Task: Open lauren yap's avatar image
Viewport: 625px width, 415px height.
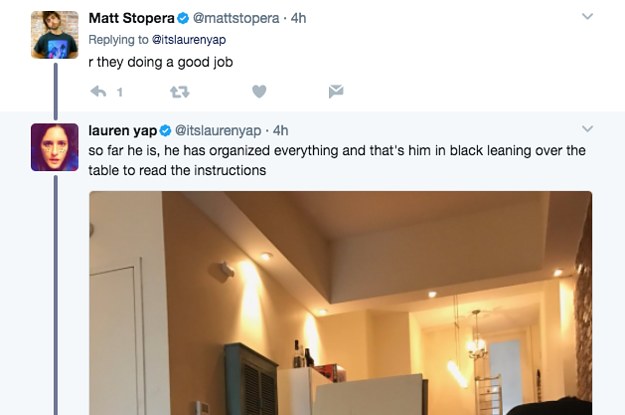Action: pyautogui.click(x=55, y=147)
